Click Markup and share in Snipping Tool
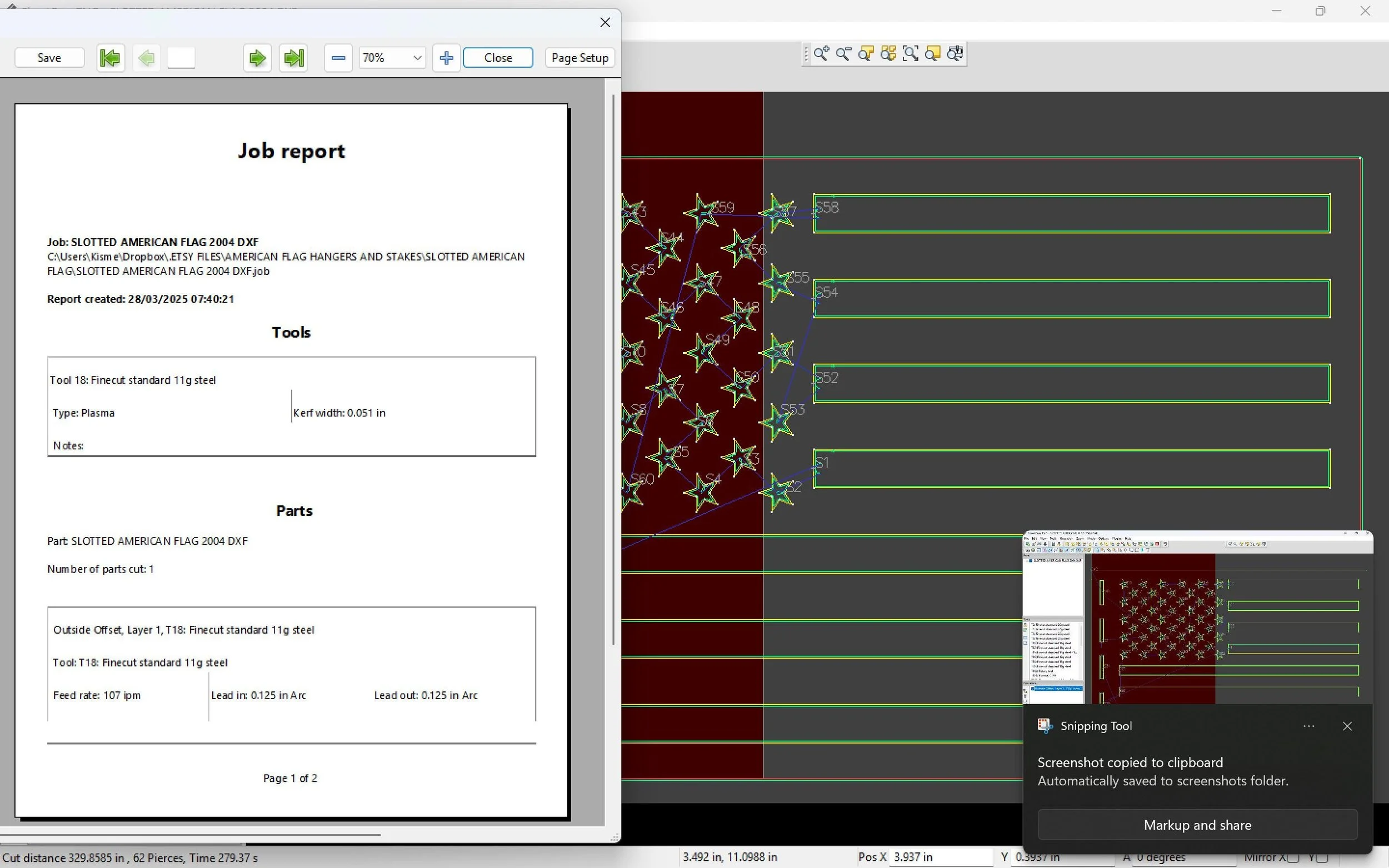The image size is (1389, 868). pyautogui.click(x=1197, y=825)
